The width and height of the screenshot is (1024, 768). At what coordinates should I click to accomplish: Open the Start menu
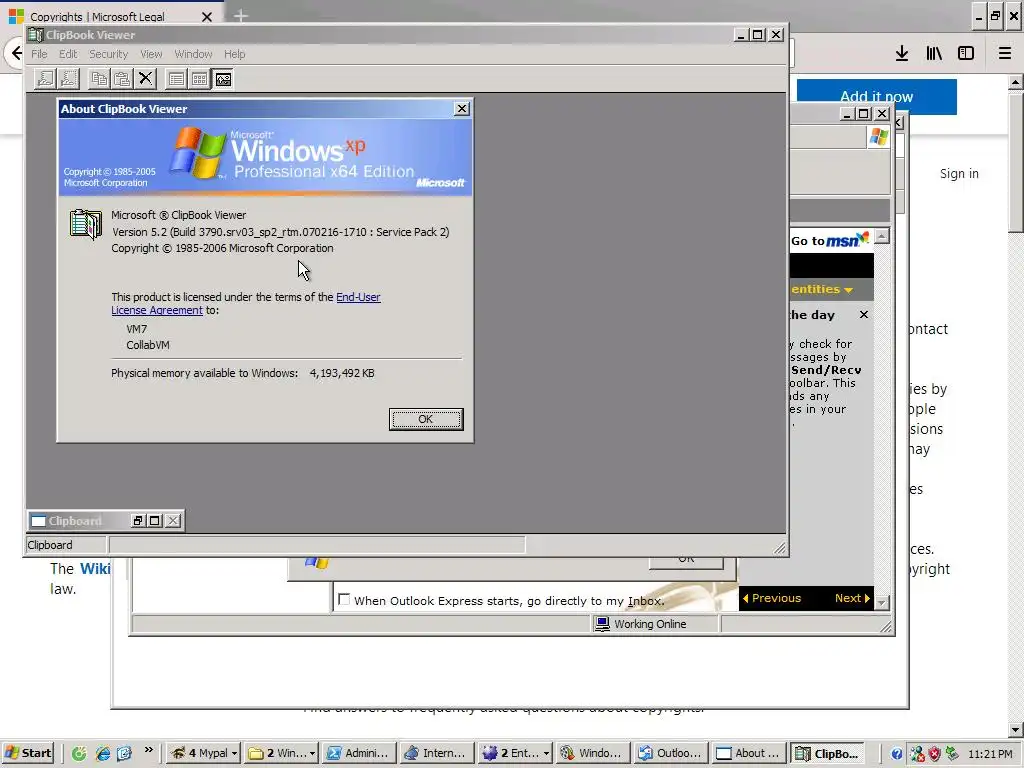(27, 753)
